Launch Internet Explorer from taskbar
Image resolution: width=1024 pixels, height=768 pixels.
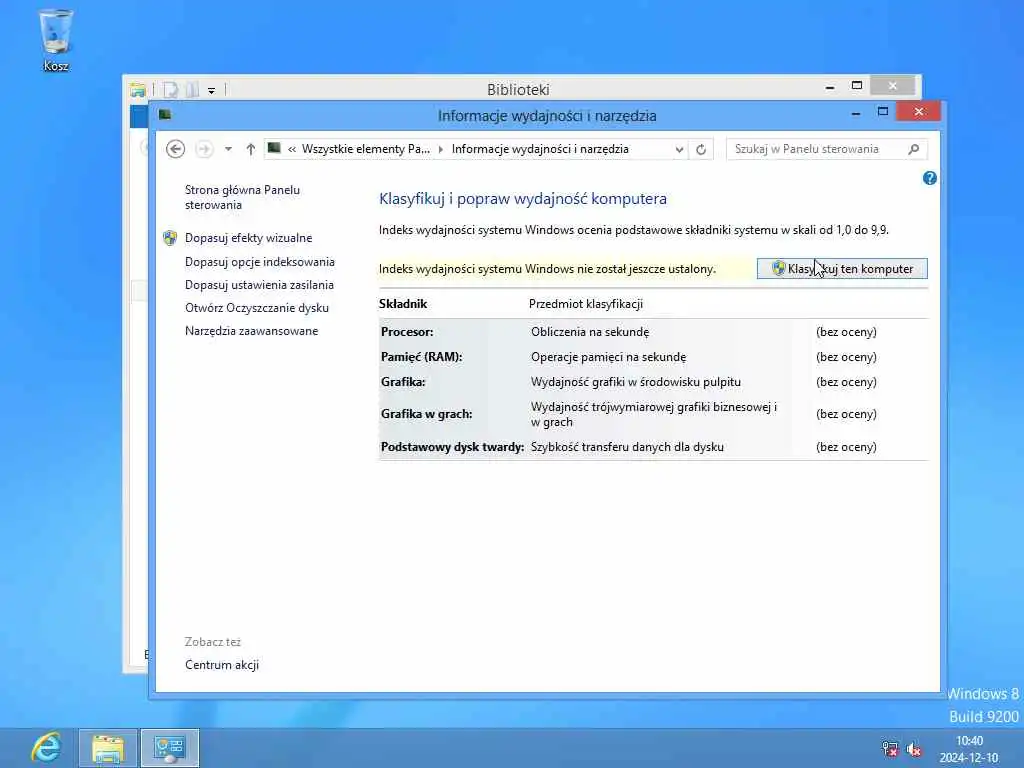[46, 748]
